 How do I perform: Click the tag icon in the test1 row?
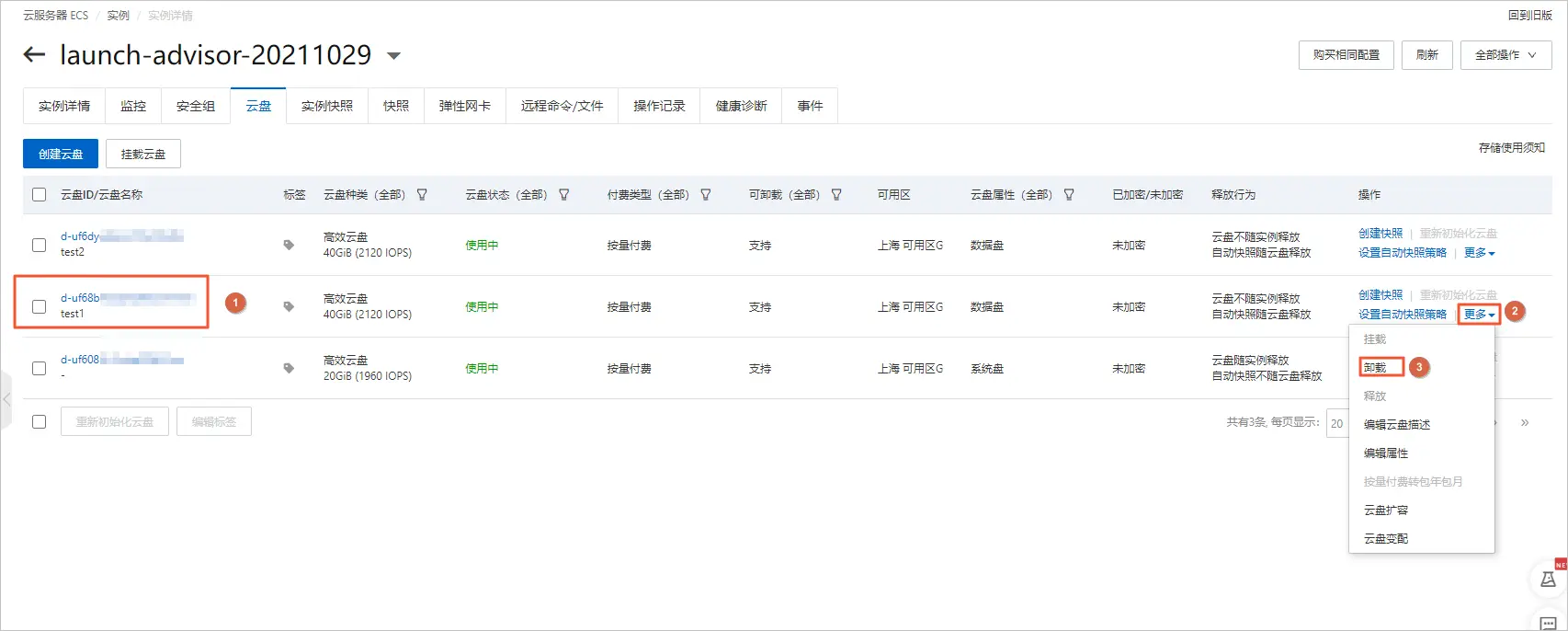289,306
